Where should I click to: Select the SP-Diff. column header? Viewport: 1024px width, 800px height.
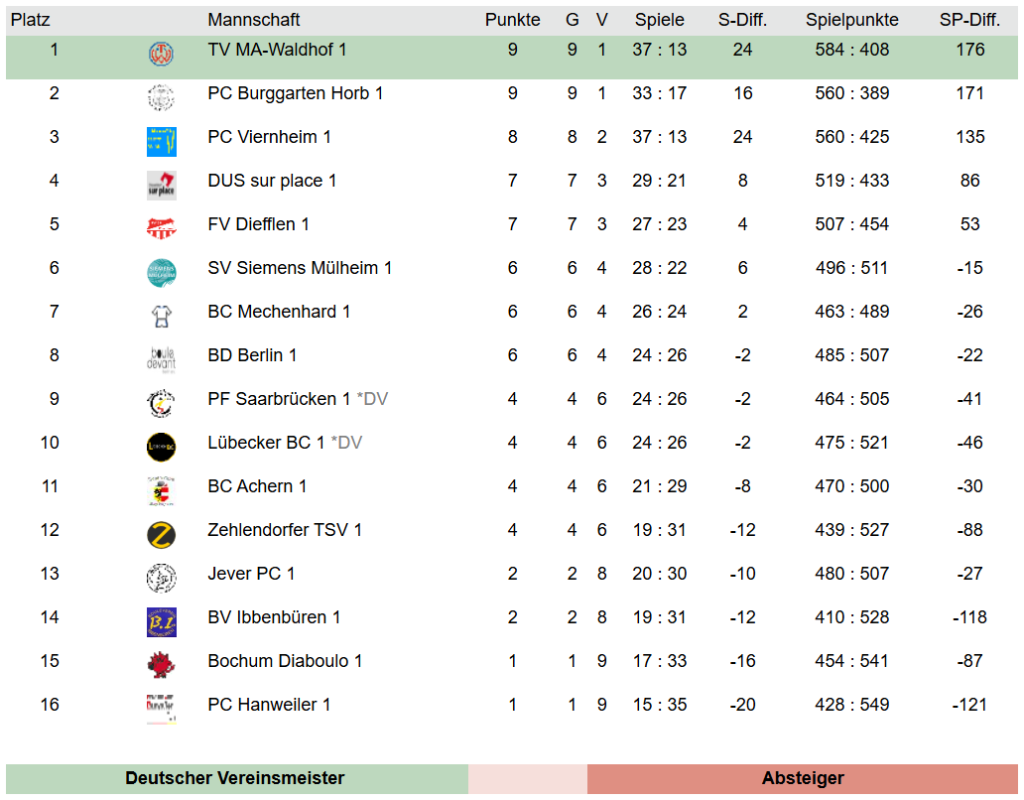970,20
